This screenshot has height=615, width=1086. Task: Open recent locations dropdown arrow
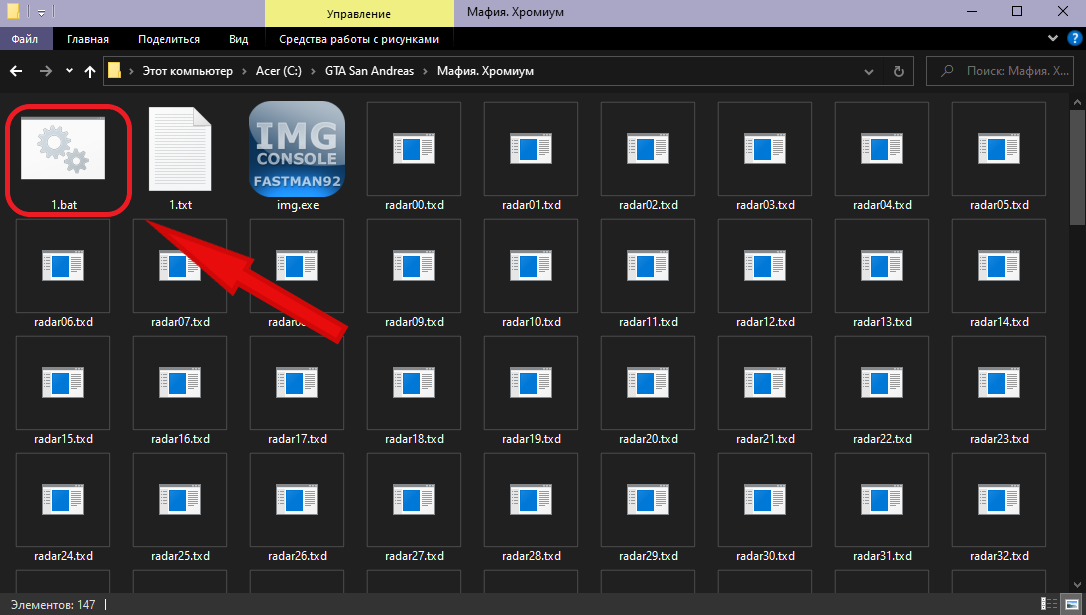[69, 71]
